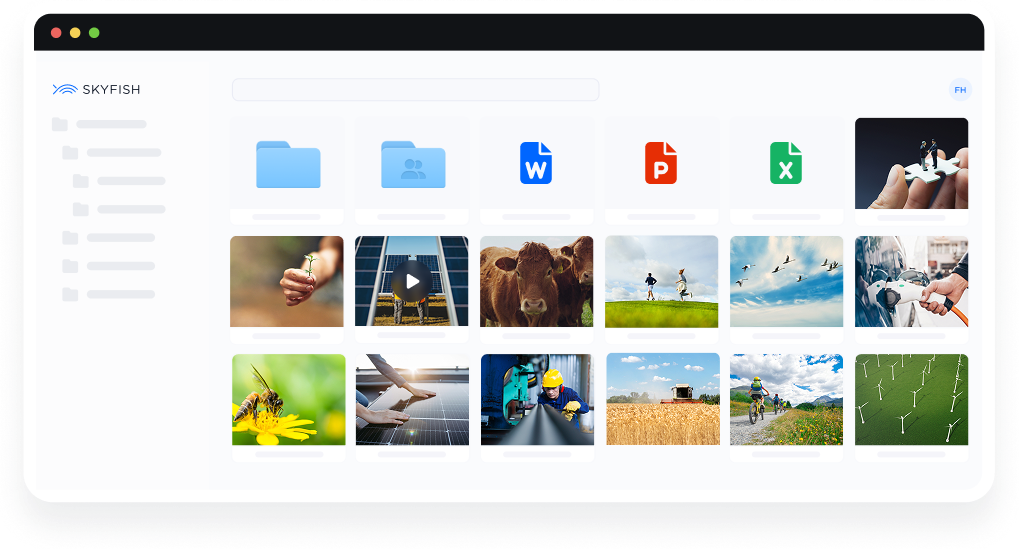1019x549 pixels.
Task: Select the electric car charger photo
Action: pos(911,281)
